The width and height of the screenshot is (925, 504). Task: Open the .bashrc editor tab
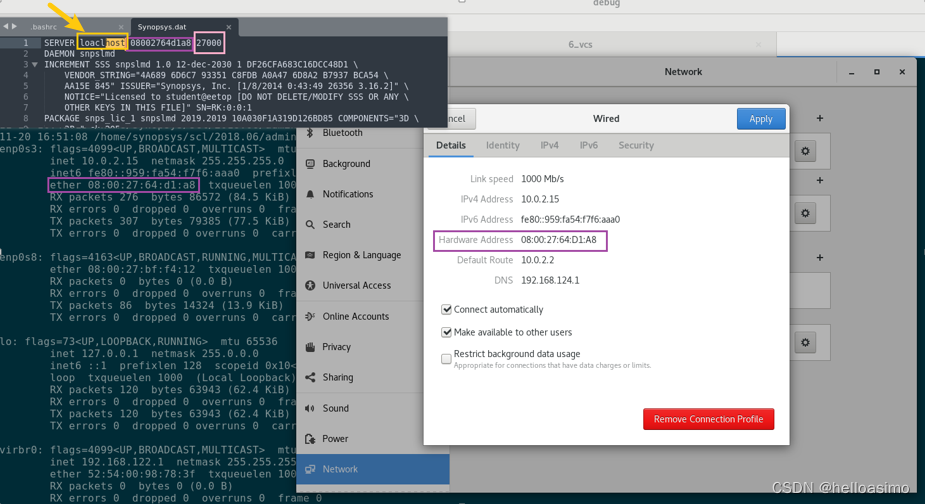[x=44, y=27]
